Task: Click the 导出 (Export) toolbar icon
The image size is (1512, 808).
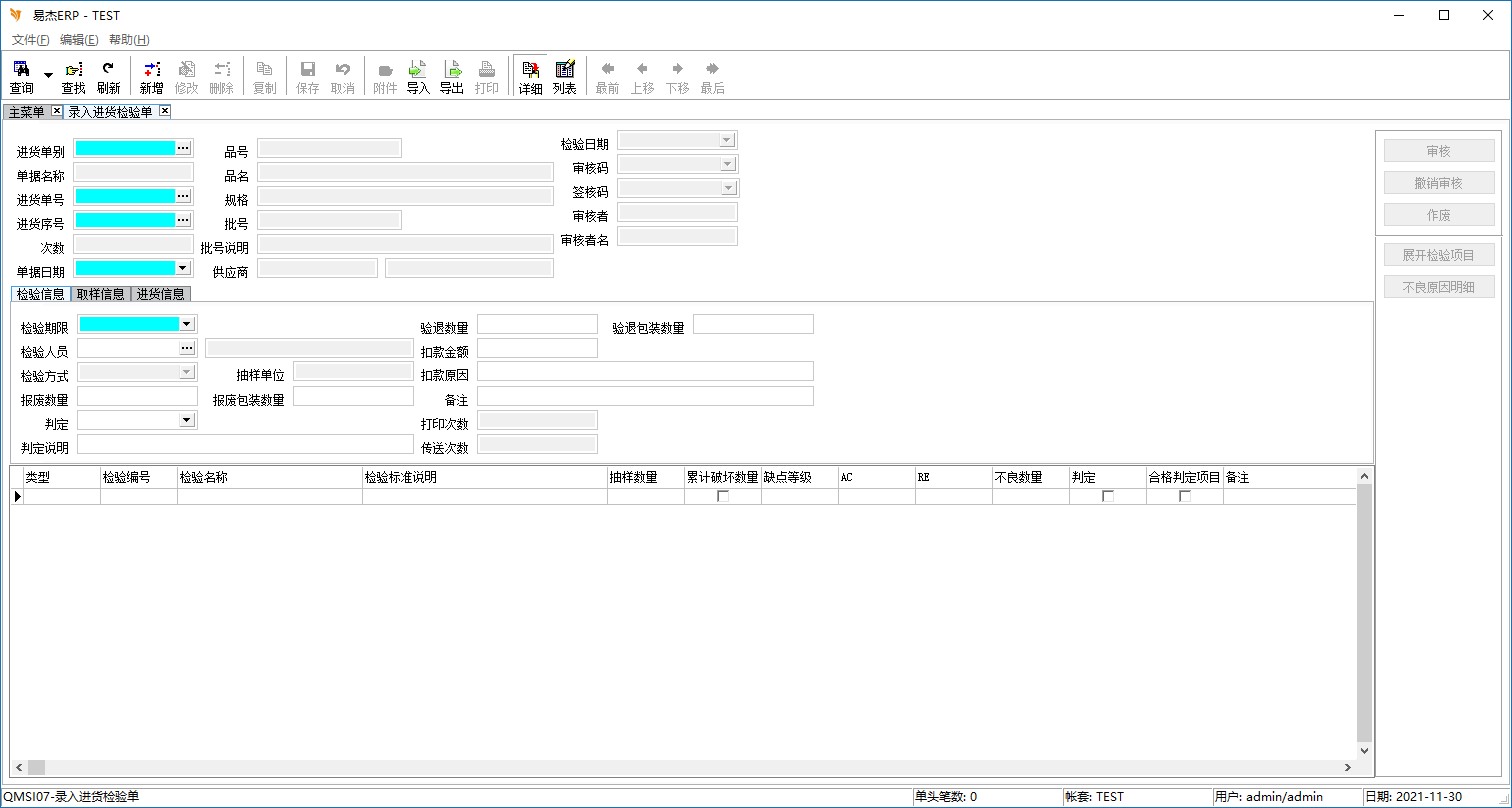Action: [x=452, y=76]
